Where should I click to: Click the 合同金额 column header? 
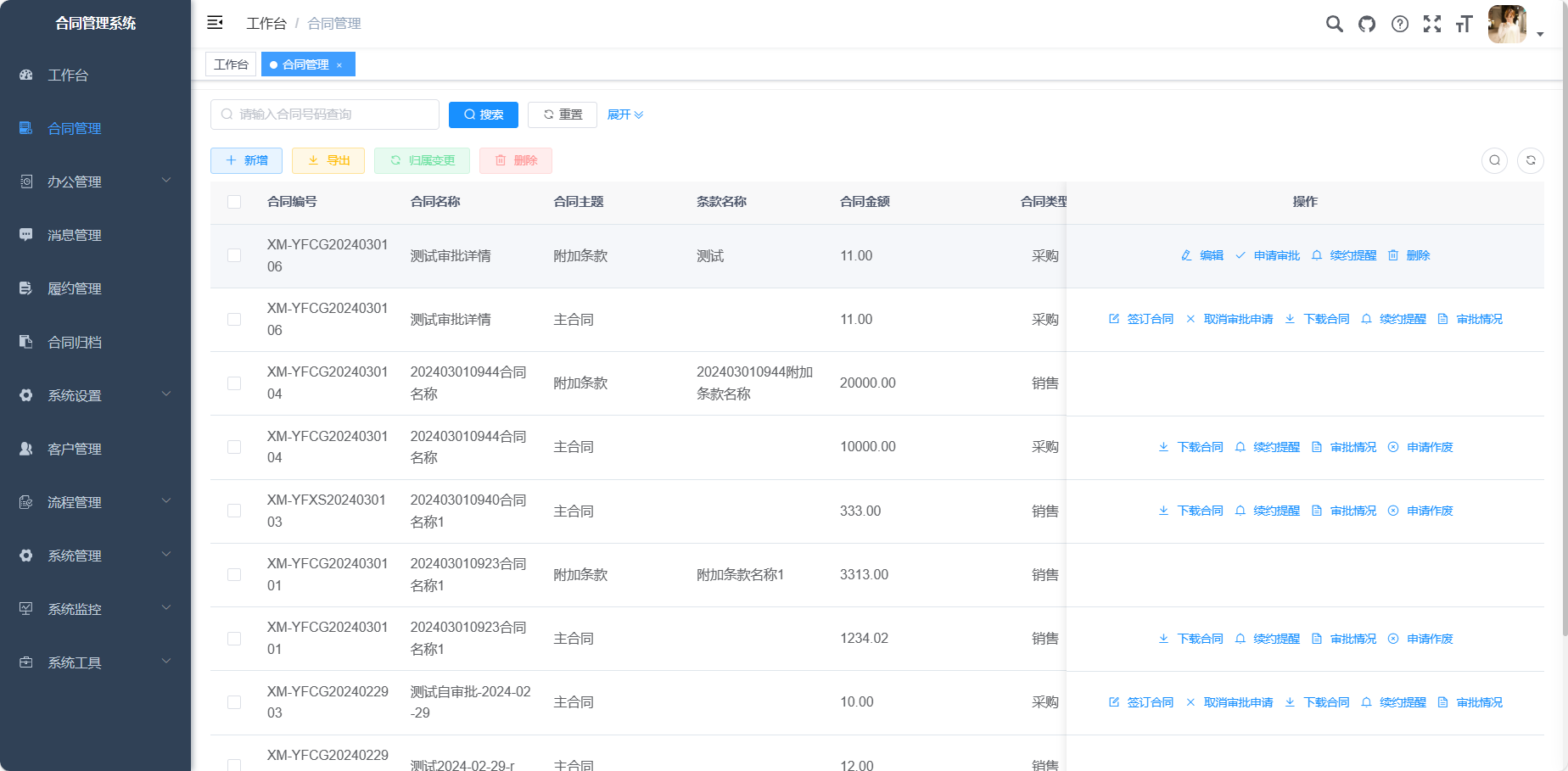[865, 202]
